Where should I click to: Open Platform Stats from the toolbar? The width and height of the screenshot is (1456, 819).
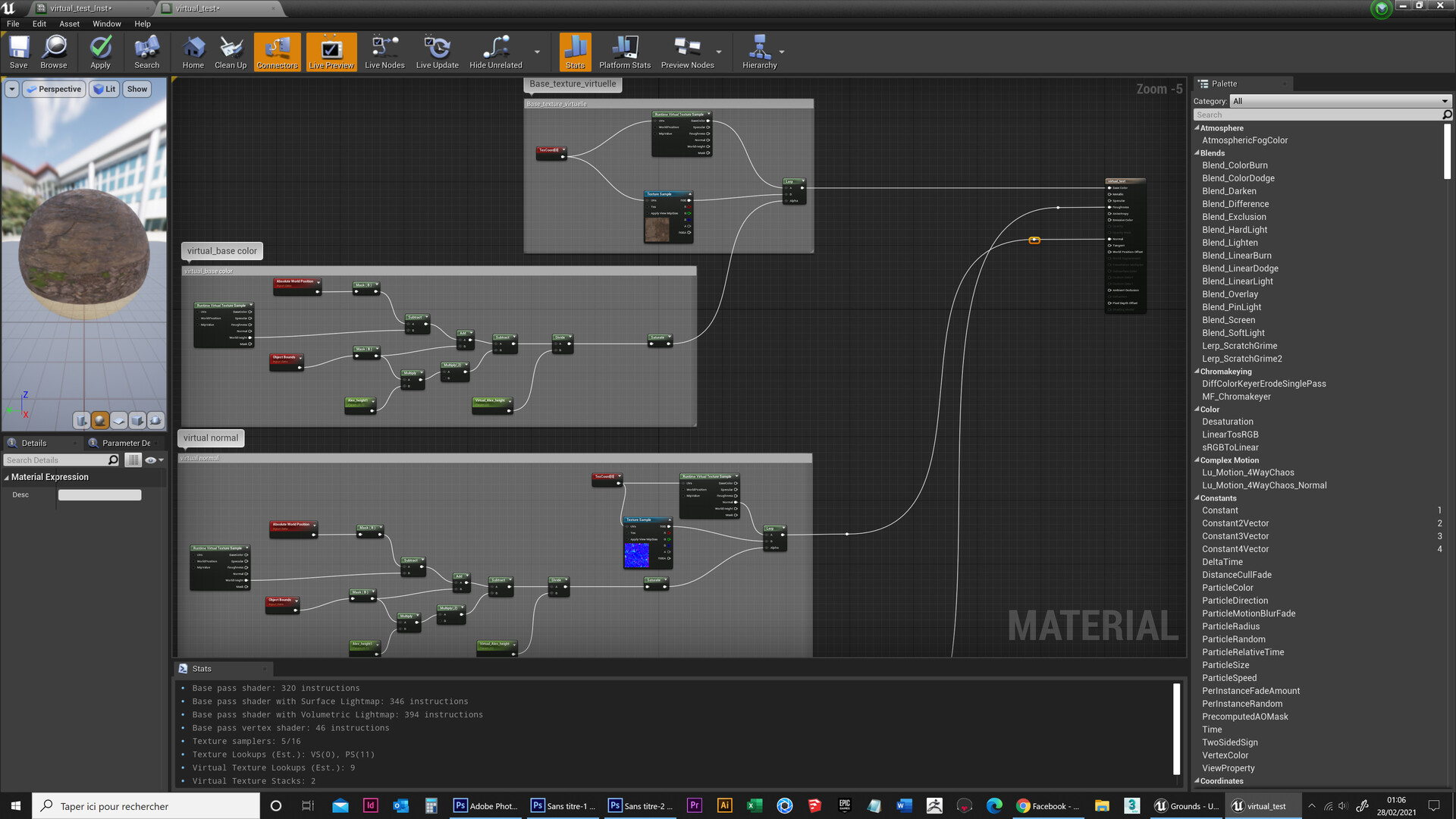623,52
